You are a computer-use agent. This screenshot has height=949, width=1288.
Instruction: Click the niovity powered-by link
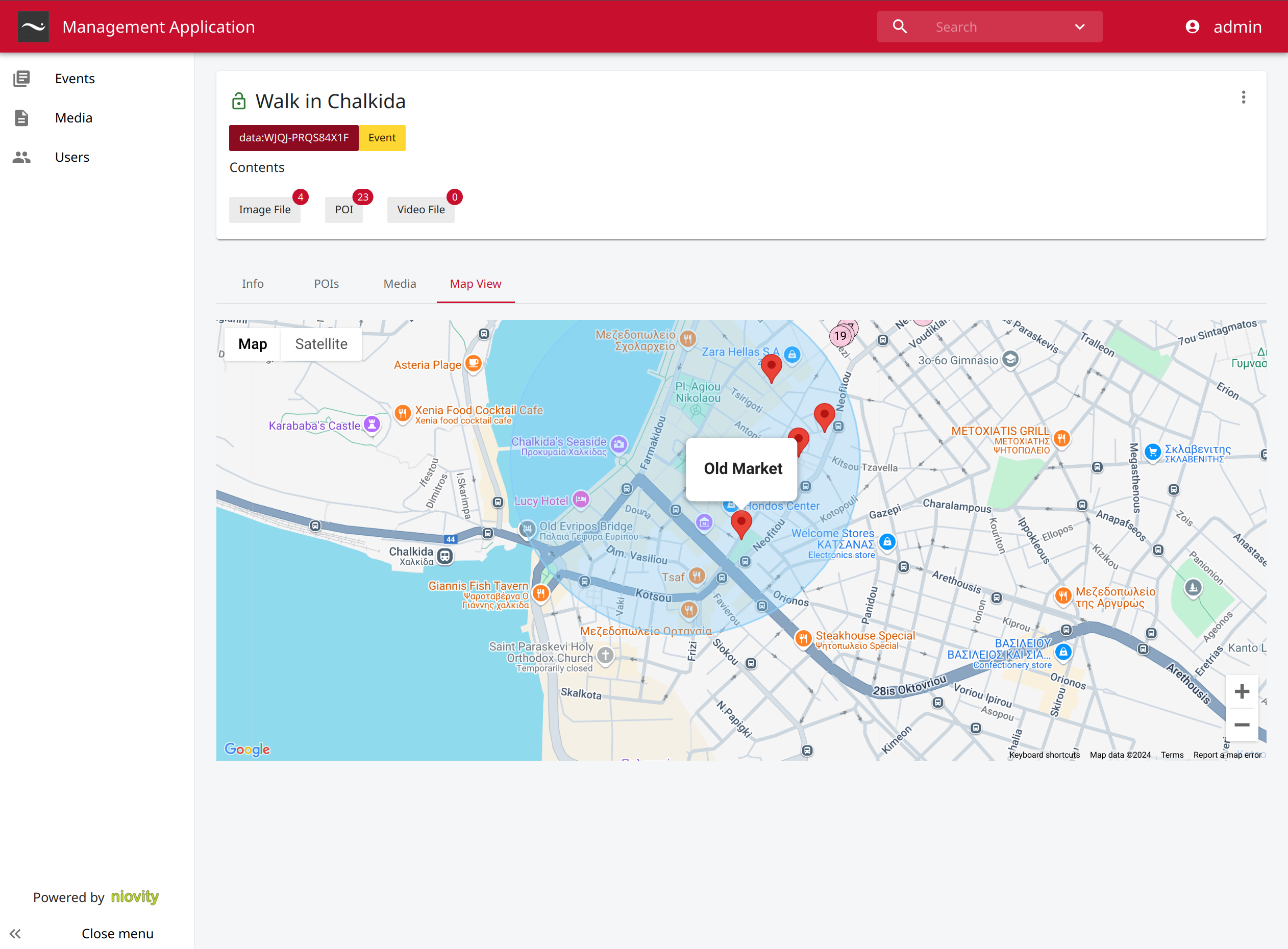pyautogui.click(x=135, y=897)
